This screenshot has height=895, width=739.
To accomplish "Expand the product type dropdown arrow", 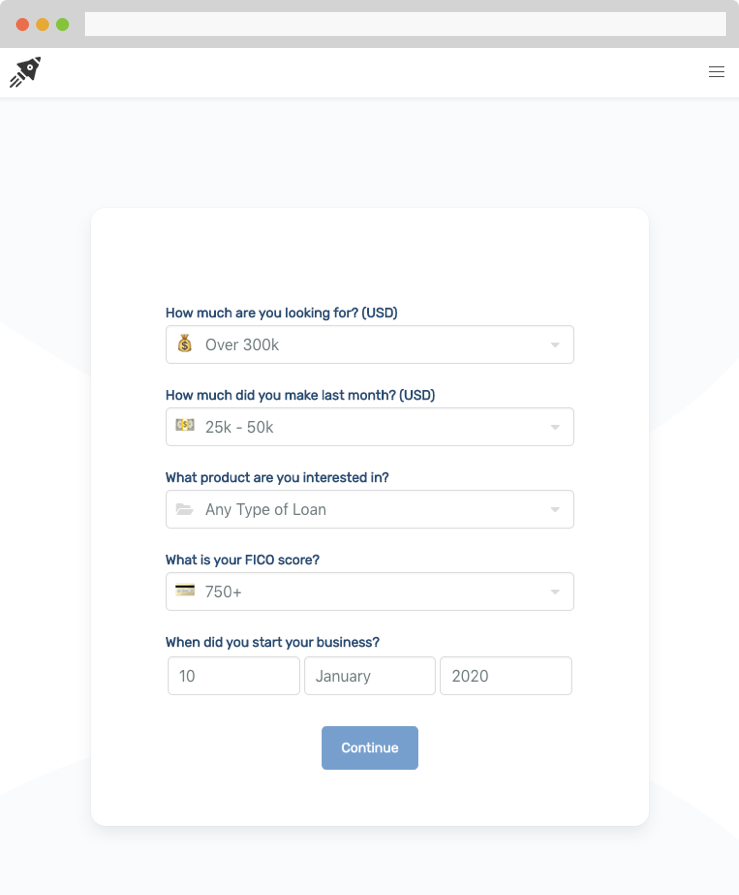I will tap(556, 510).
